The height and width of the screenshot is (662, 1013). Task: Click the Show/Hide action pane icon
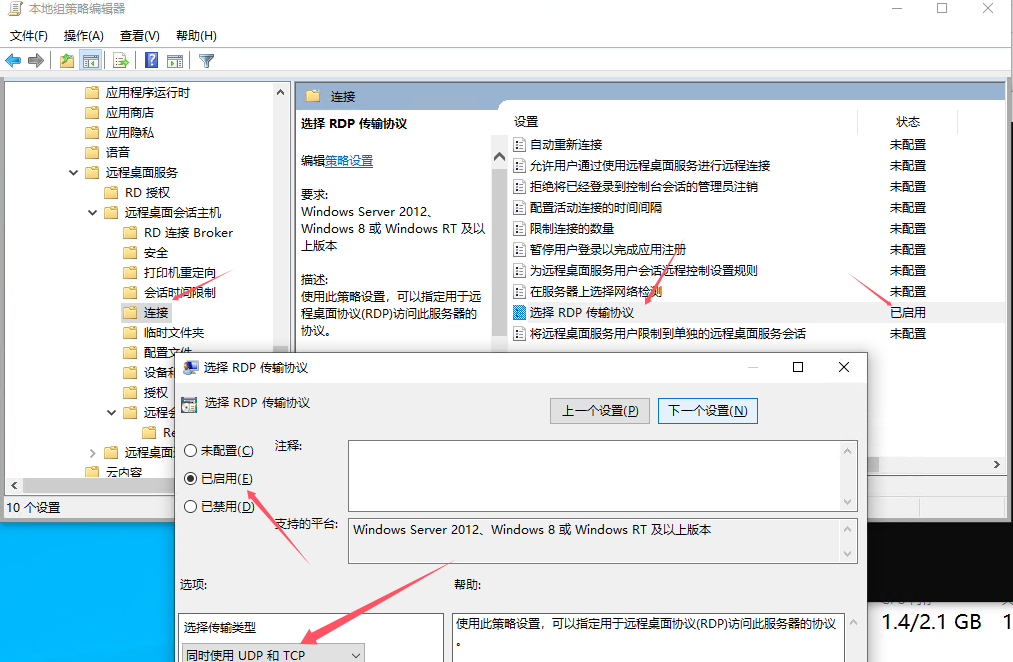pos(175,61)
